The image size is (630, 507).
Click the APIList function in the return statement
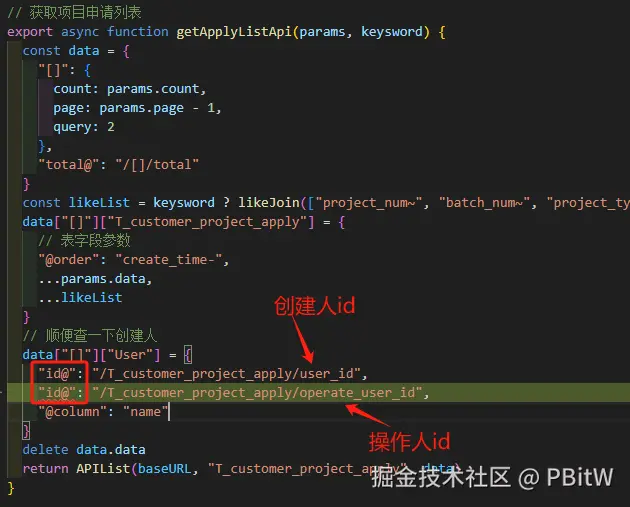tap(103, 468)
